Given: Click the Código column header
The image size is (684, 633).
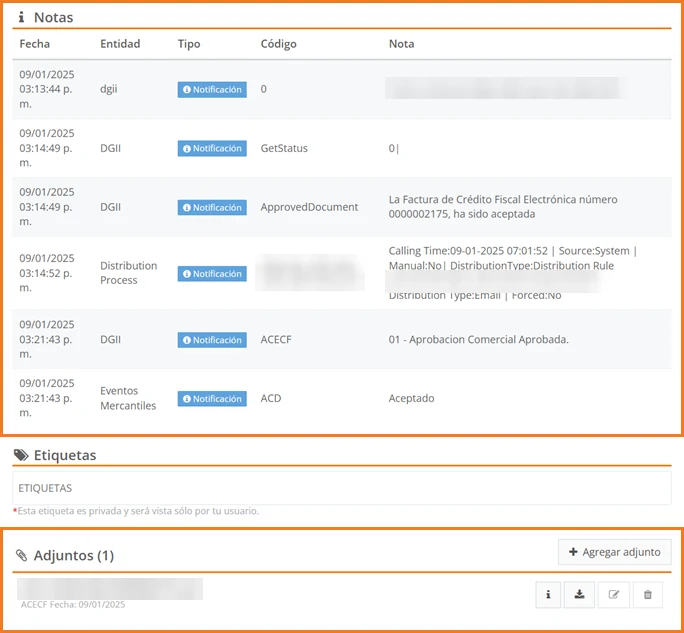Looking at the screenshot, I should point(278,44).
